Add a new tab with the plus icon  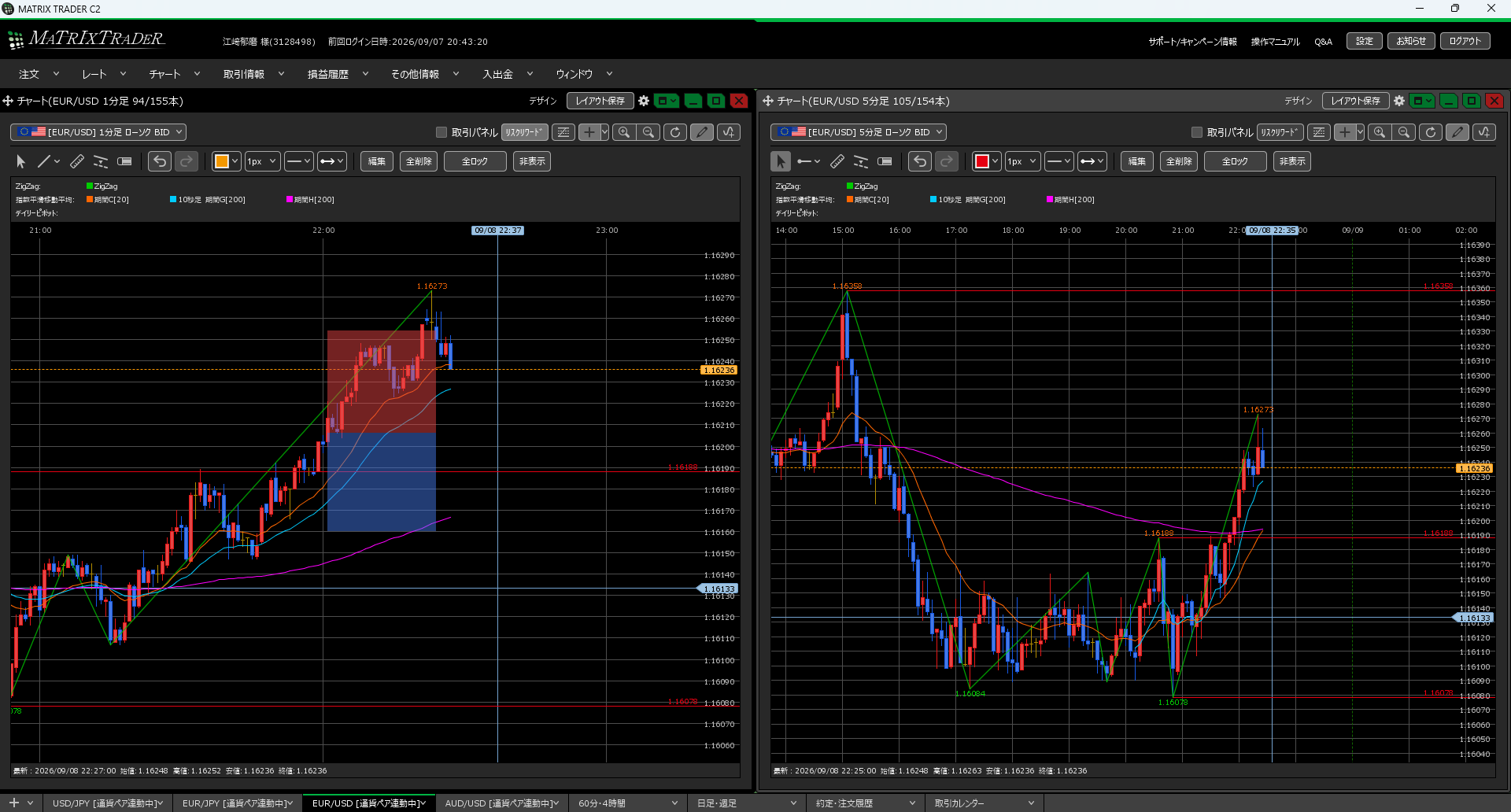tap(13, 803)
